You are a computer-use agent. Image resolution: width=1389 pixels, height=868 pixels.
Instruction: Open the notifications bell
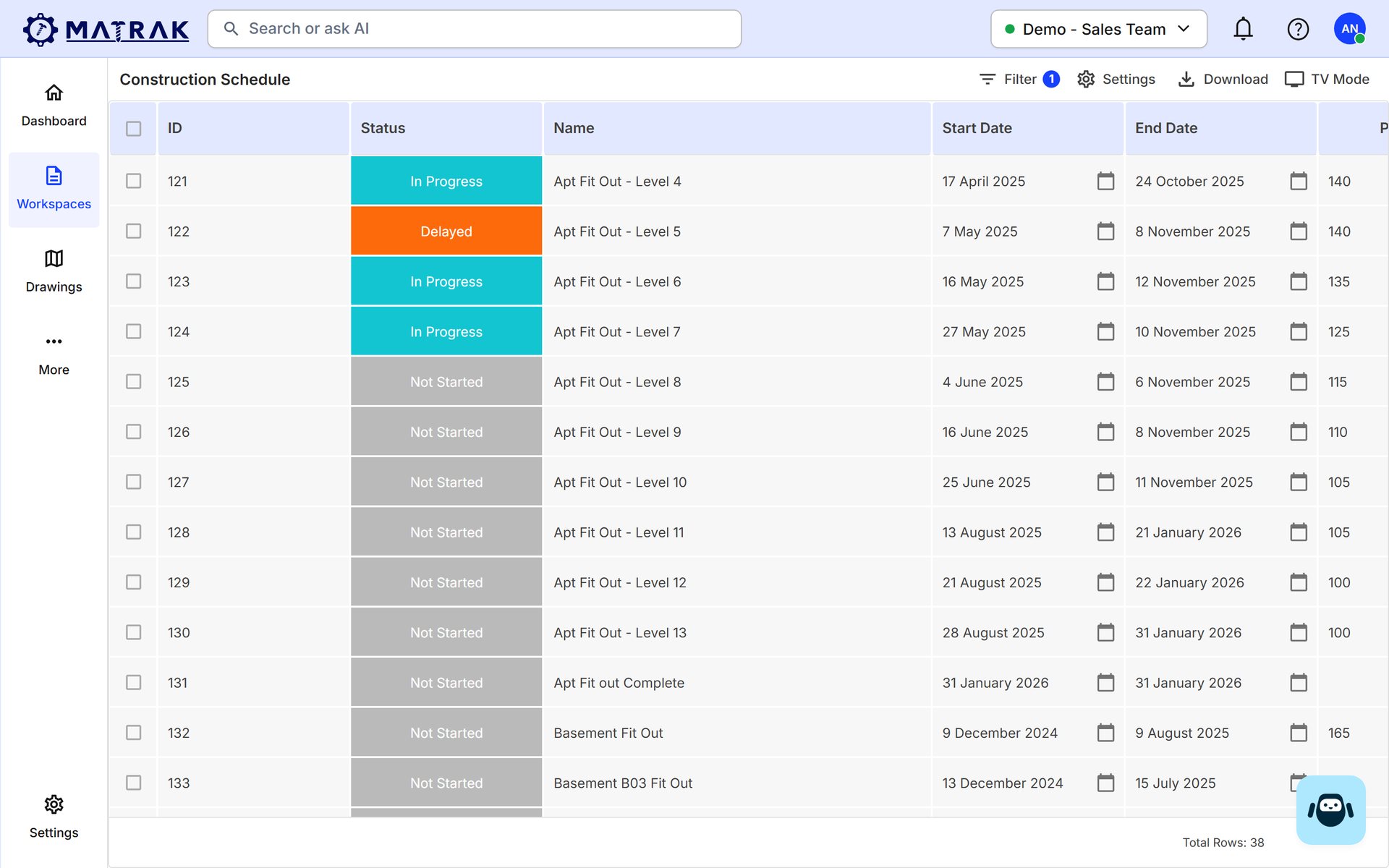click(x=1243, y=29)
